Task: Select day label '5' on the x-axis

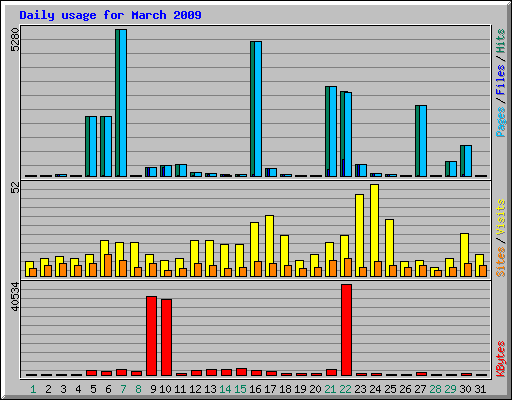Action: (x=93, y=389)
